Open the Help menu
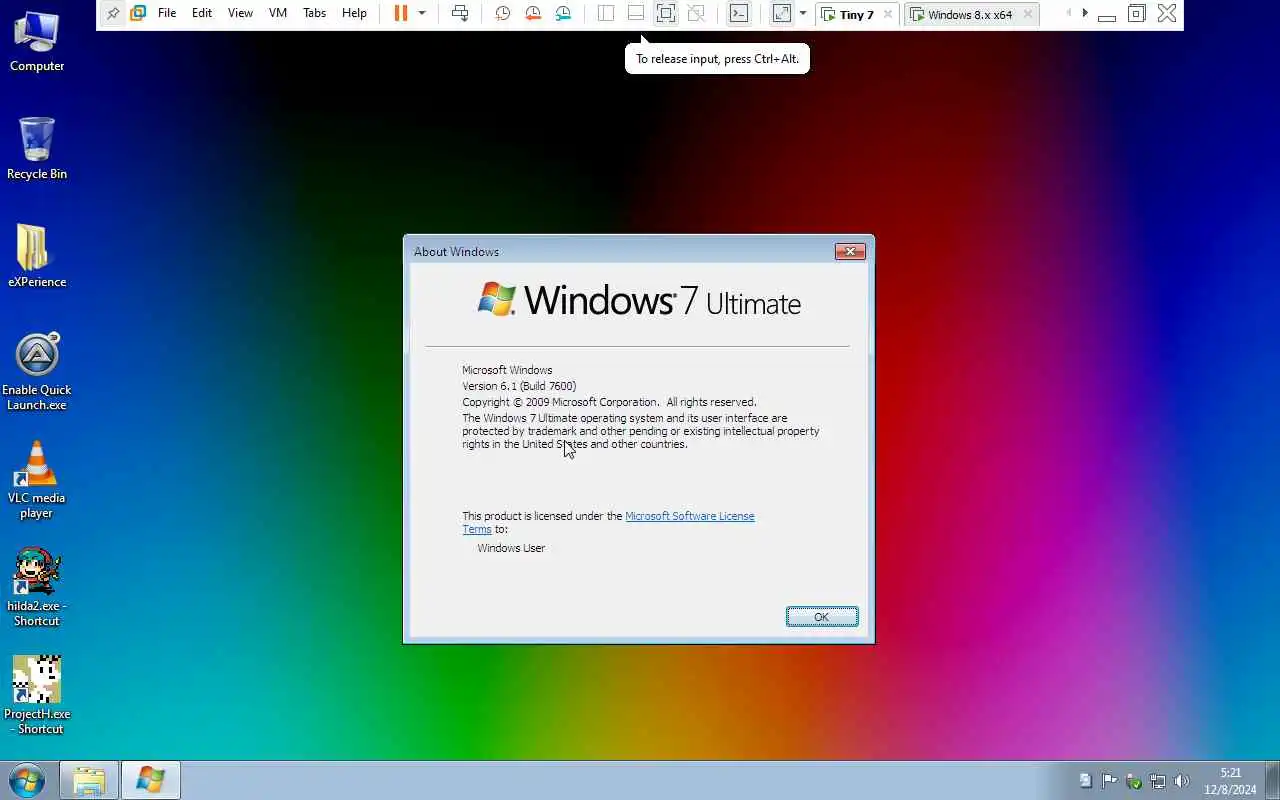This screenshot has height=800, width=1280. (354, 13)
